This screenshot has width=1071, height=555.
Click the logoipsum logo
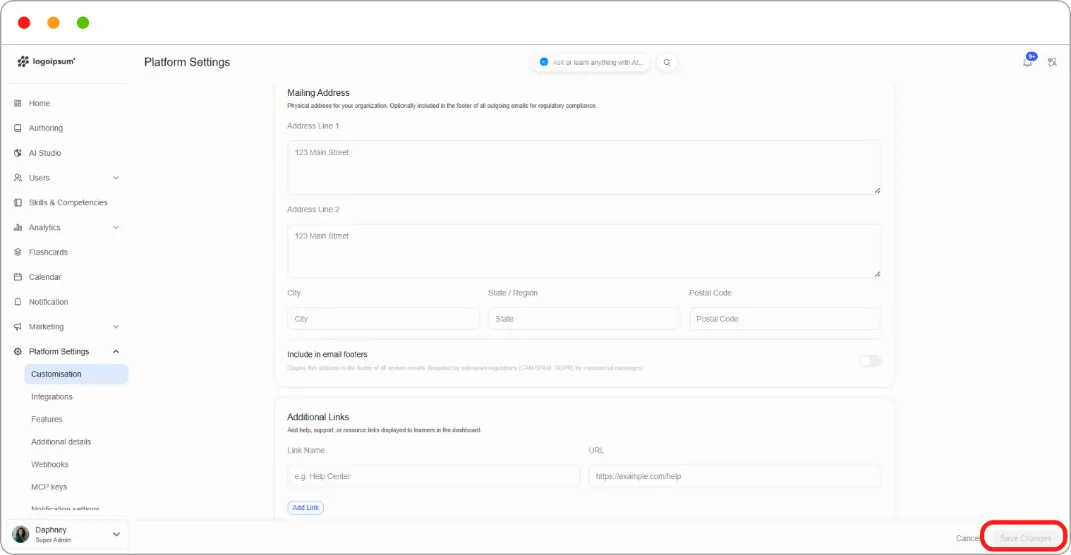pyautogui.click(x=46, y=61)
